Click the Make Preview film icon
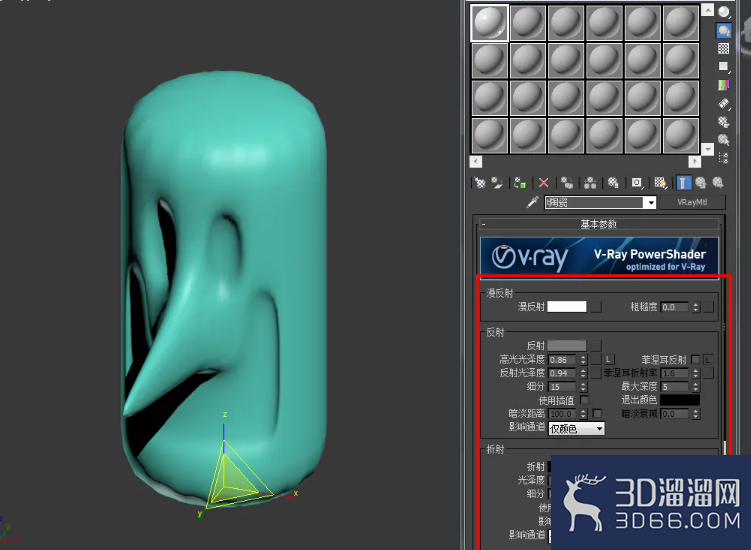The height and width of the screenshot is (550, 751). [x=724, y=103]
